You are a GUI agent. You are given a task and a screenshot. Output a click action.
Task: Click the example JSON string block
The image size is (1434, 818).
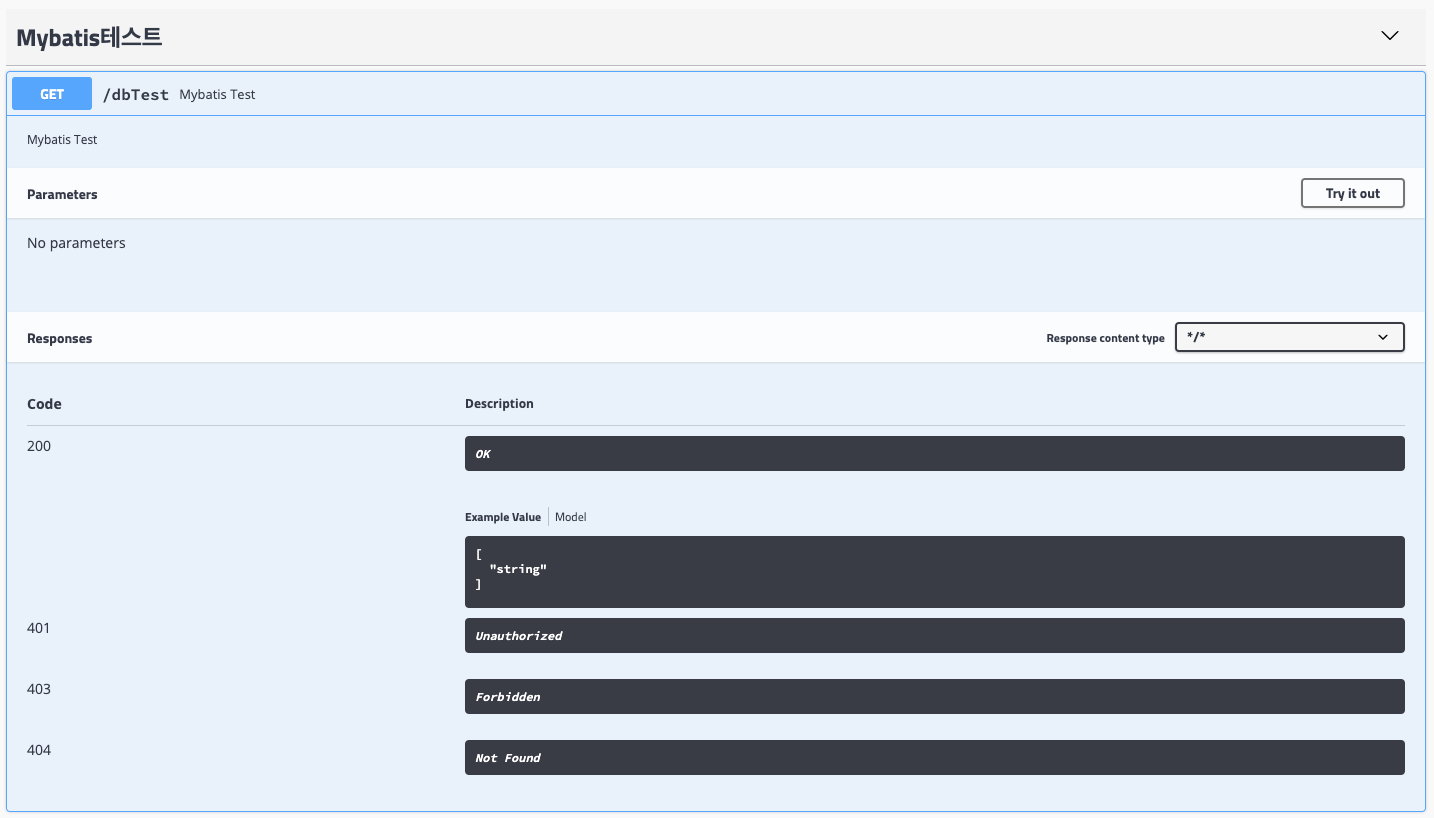934,572
